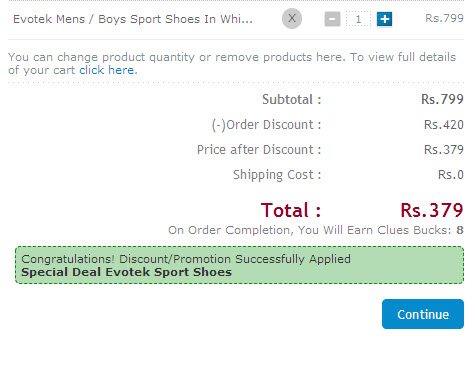The width and height of the screenshot is (475, 374).
Task: Click the green promotion applied banner
Action: (x=239, y=265)
